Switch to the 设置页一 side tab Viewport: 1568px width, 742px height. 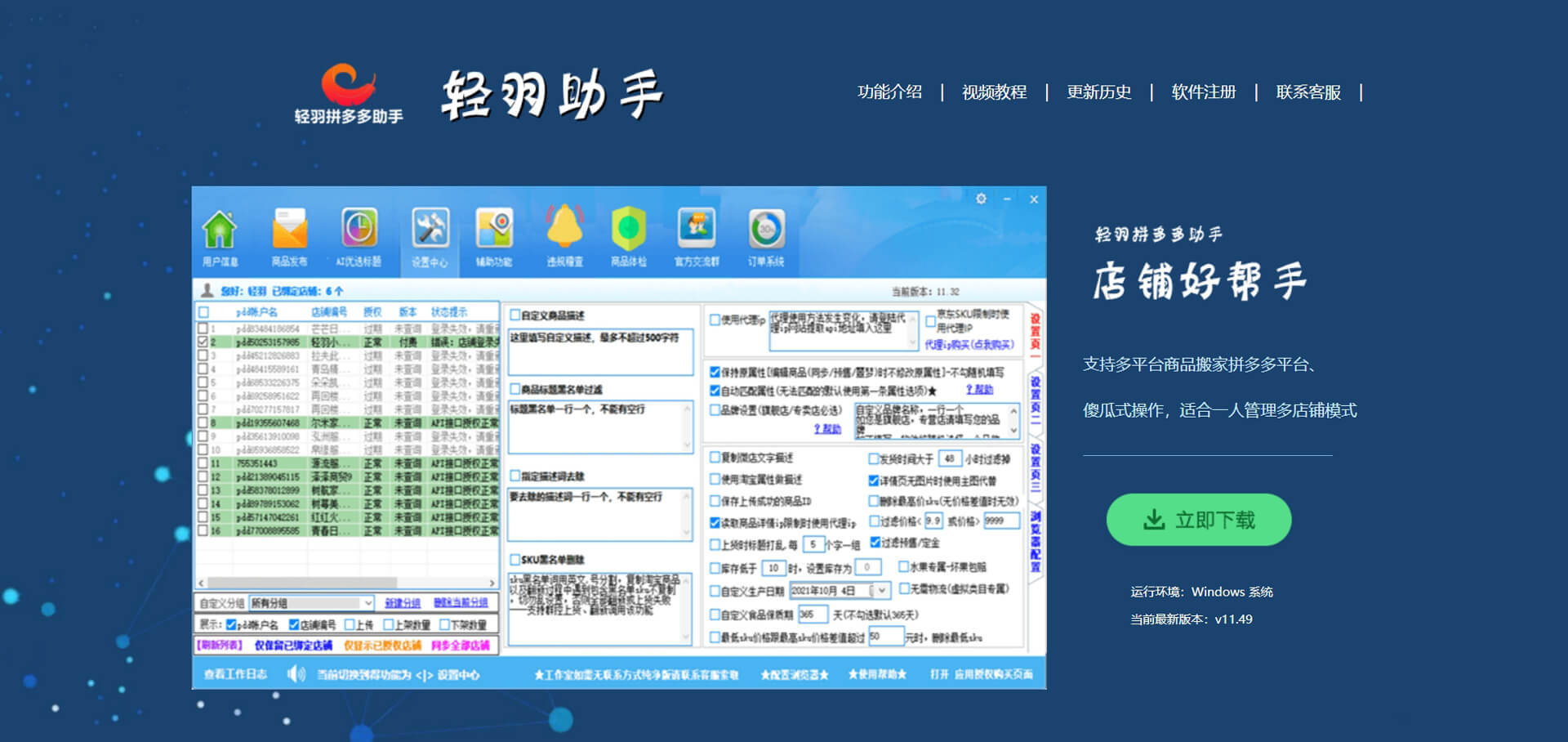[x=1035, y=335]
